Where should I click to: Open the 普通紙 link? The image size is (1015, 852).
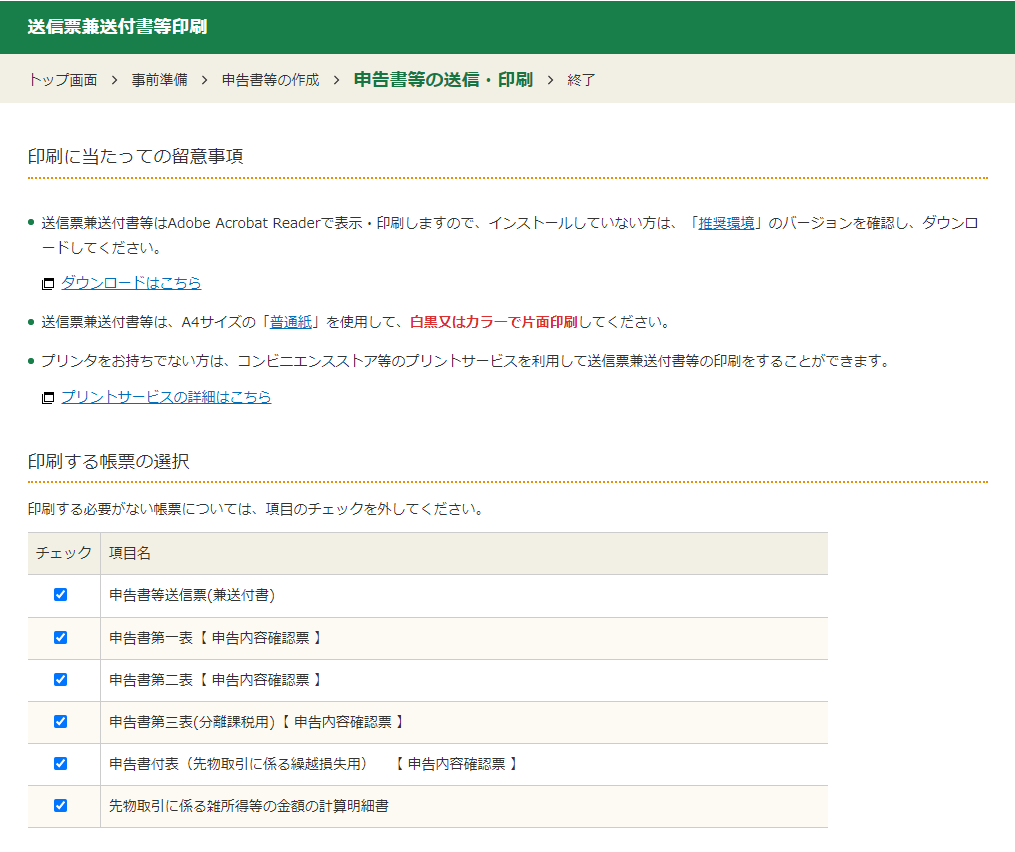[x=291, y=322]
